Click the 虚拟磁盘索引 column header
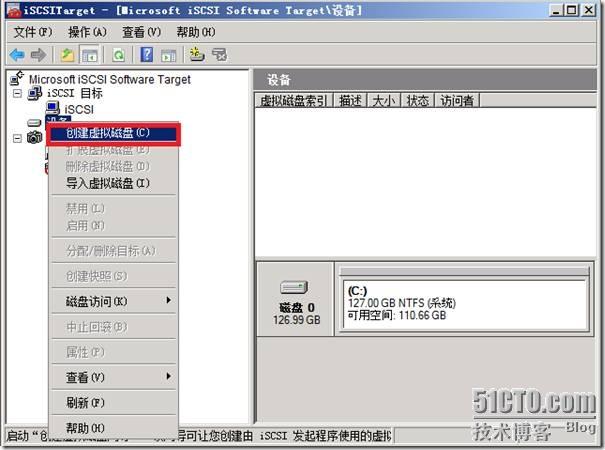The width and height of the screenshot is (605, 450). (x=294, y=101)
